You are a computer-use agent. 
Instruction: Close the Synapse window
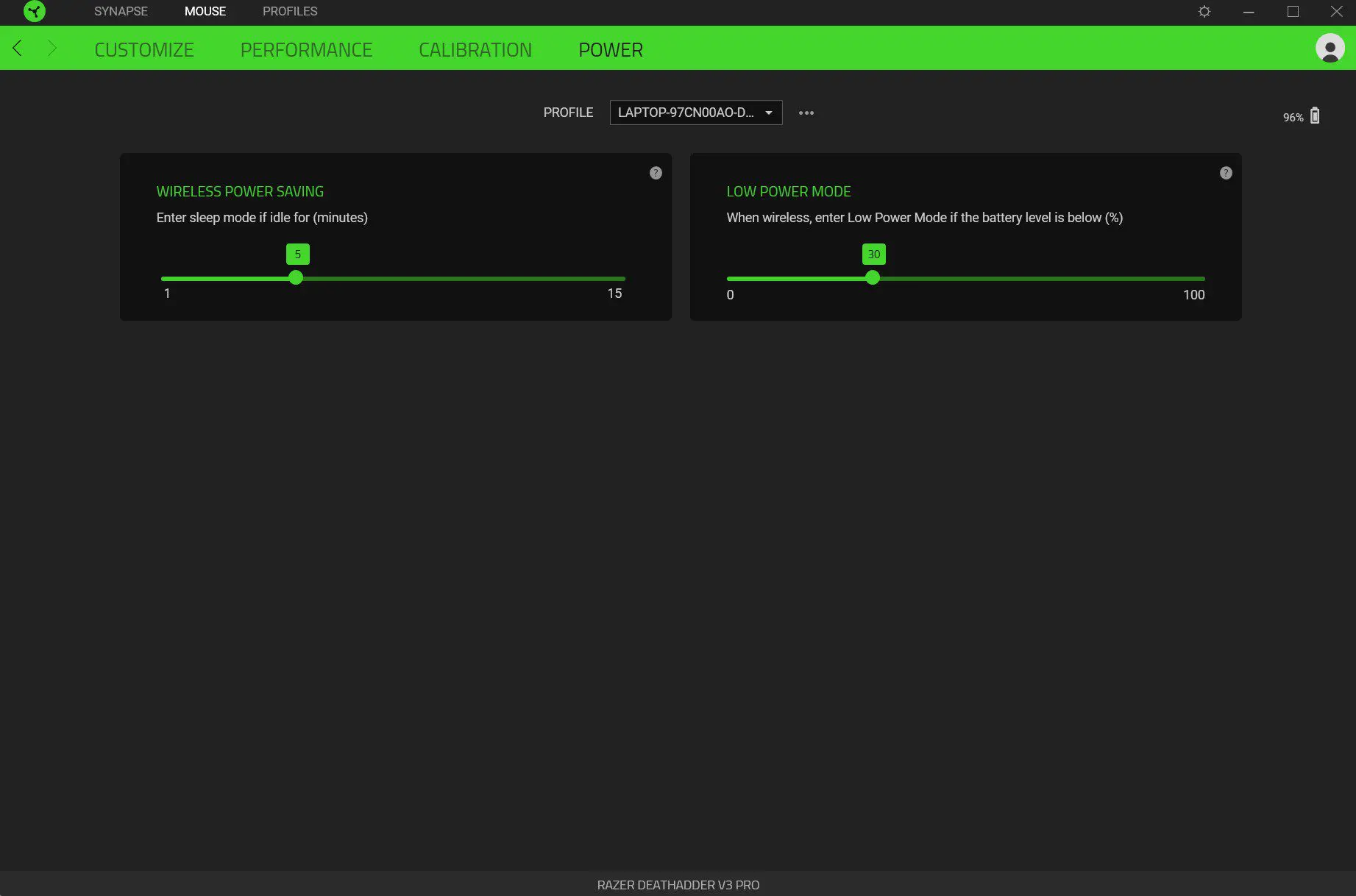[1337, 12]
